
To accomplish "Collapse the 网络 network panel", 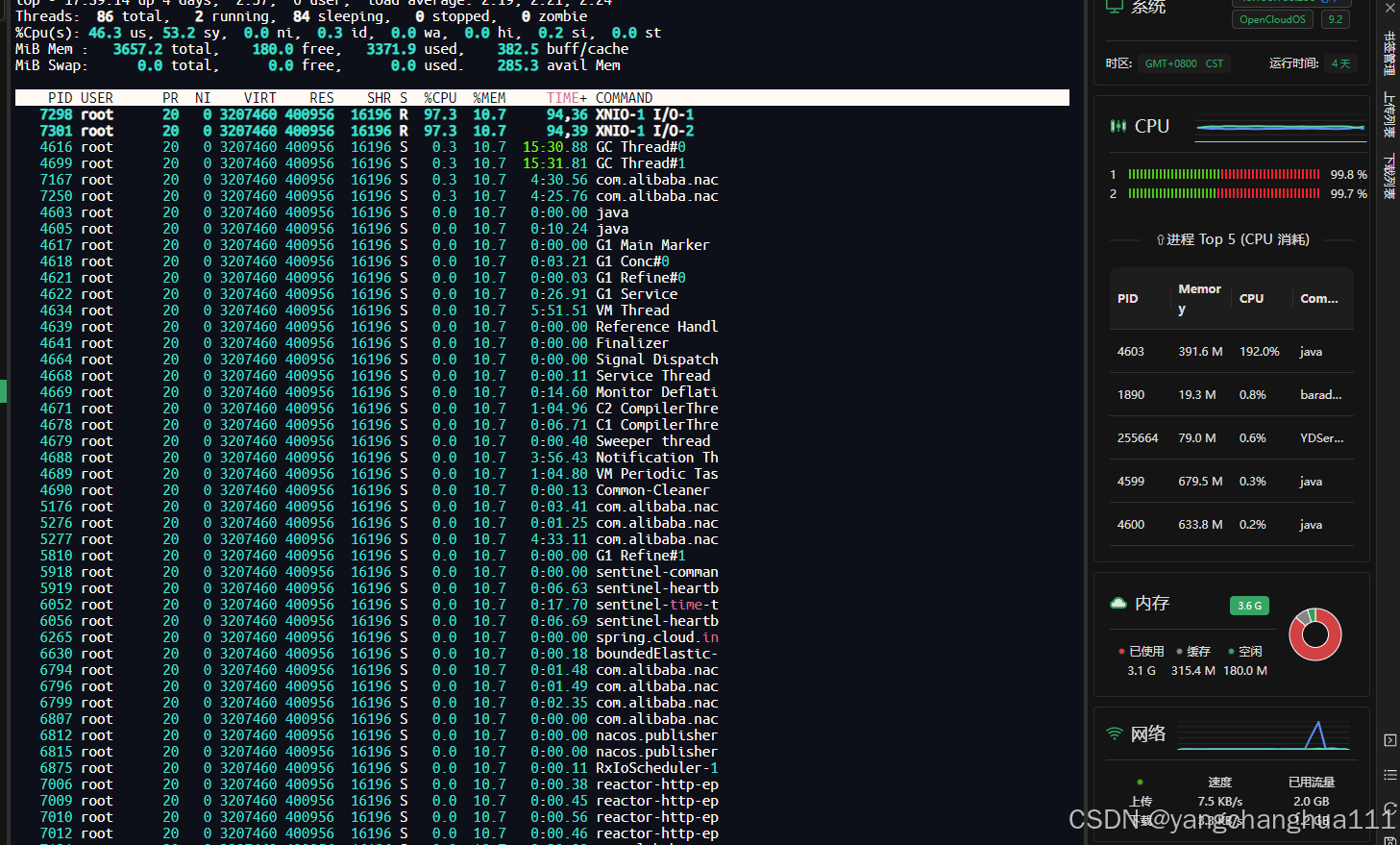I will [1148, 733].
